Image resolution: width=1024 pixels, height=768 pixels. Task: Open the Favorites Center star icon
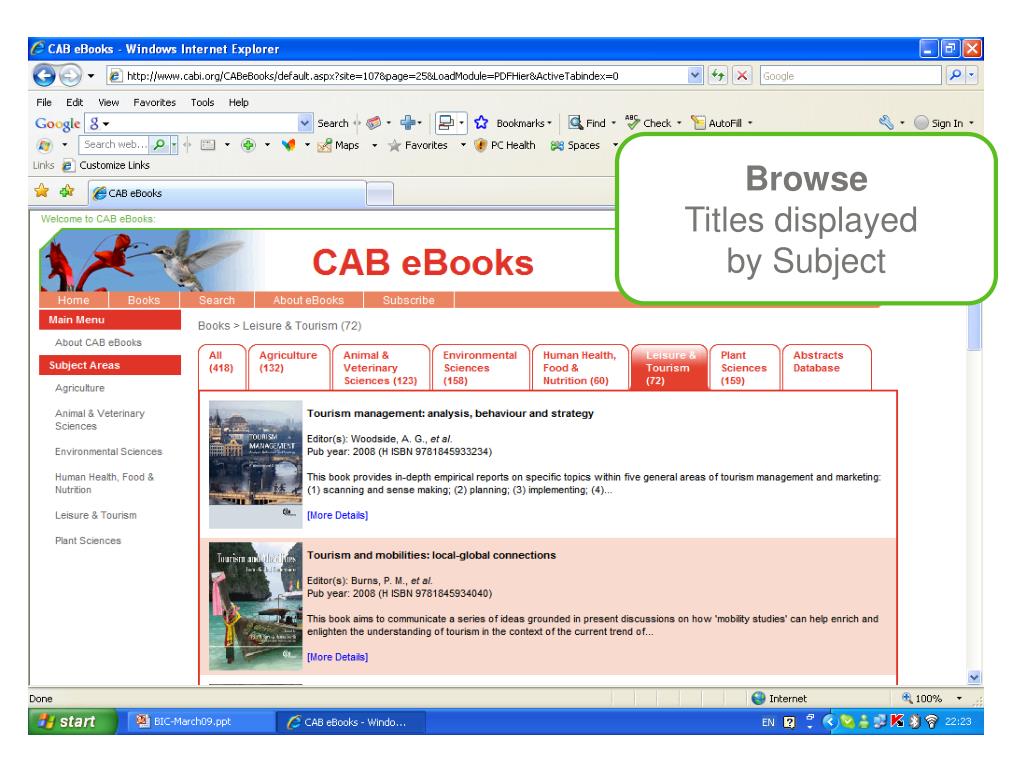click(x=42, y=191)
